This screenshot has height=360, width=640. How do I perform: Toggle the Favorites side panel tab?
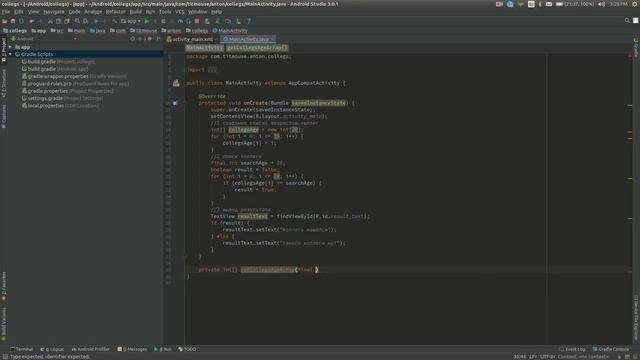coord(4,286)
